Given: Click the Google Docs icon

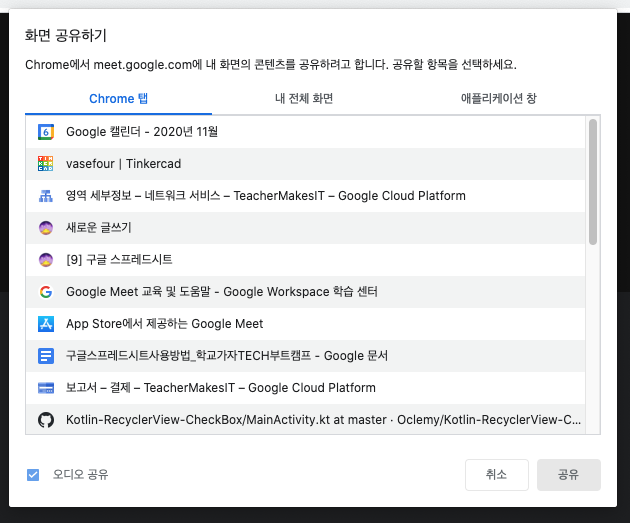Looking at the screenshot, I should [46, 356].
